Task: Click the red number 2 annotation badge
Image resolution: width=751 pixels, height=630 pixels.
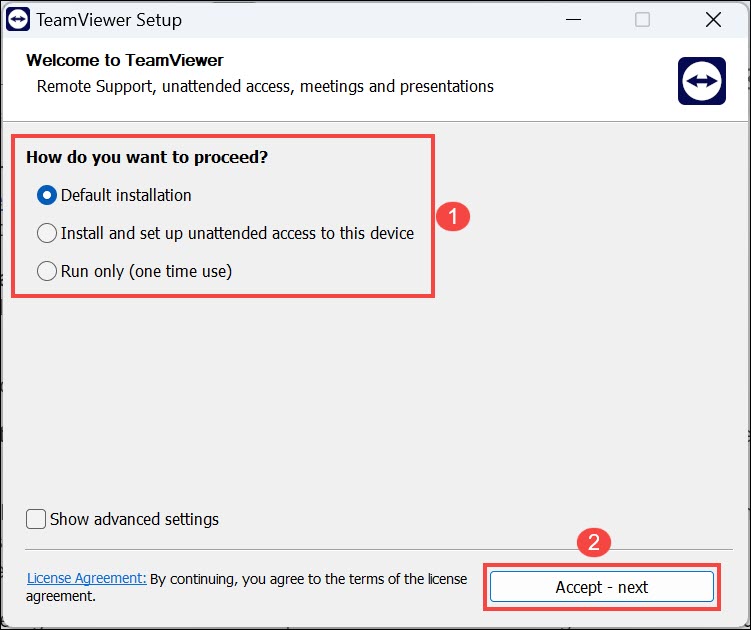Action: click(x=593, y=543)
